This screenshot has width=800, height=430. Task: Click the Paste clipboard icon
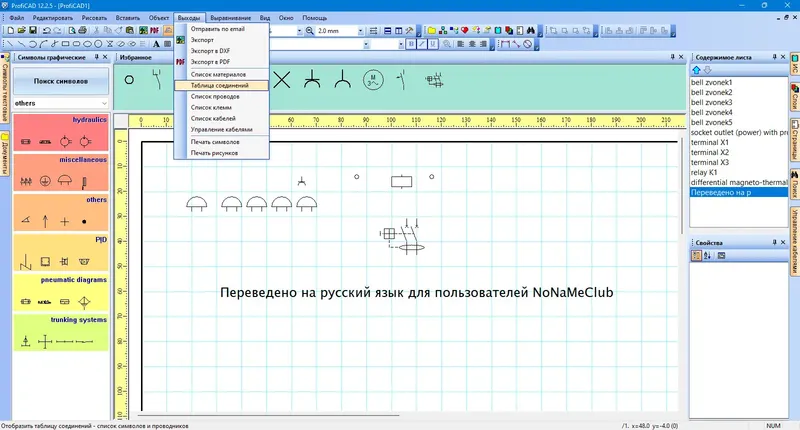pyautogui.click(x=130, y=31)
